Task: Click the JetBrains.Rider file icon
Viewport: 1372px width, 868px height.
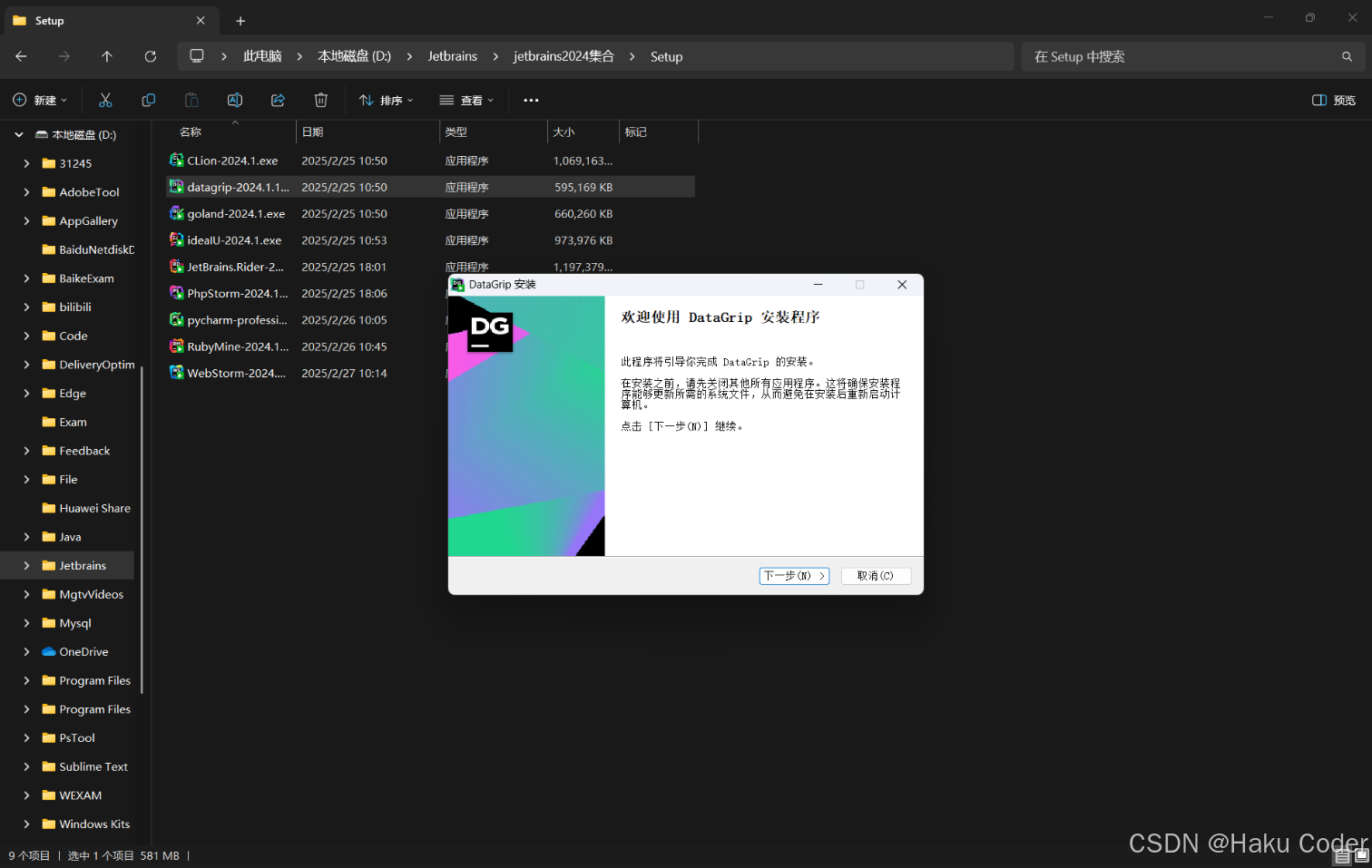Action: point(177,267)
